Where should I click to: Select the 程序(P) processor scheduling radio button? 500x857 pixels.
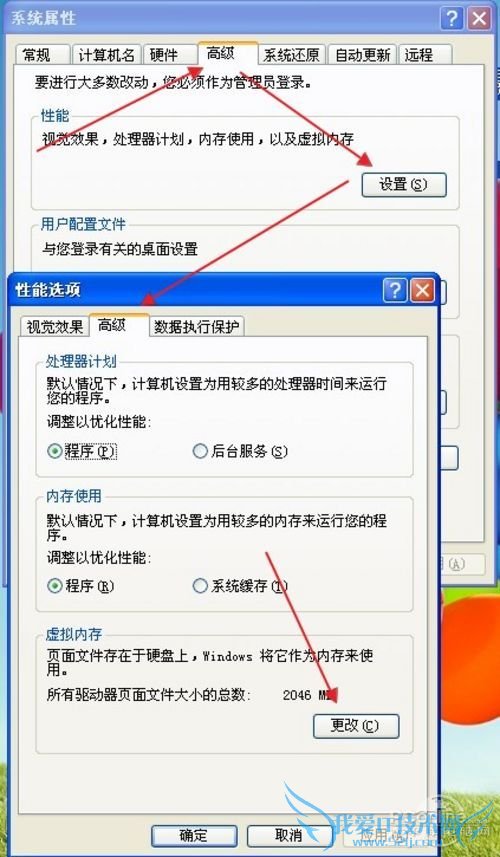point(54,451)
